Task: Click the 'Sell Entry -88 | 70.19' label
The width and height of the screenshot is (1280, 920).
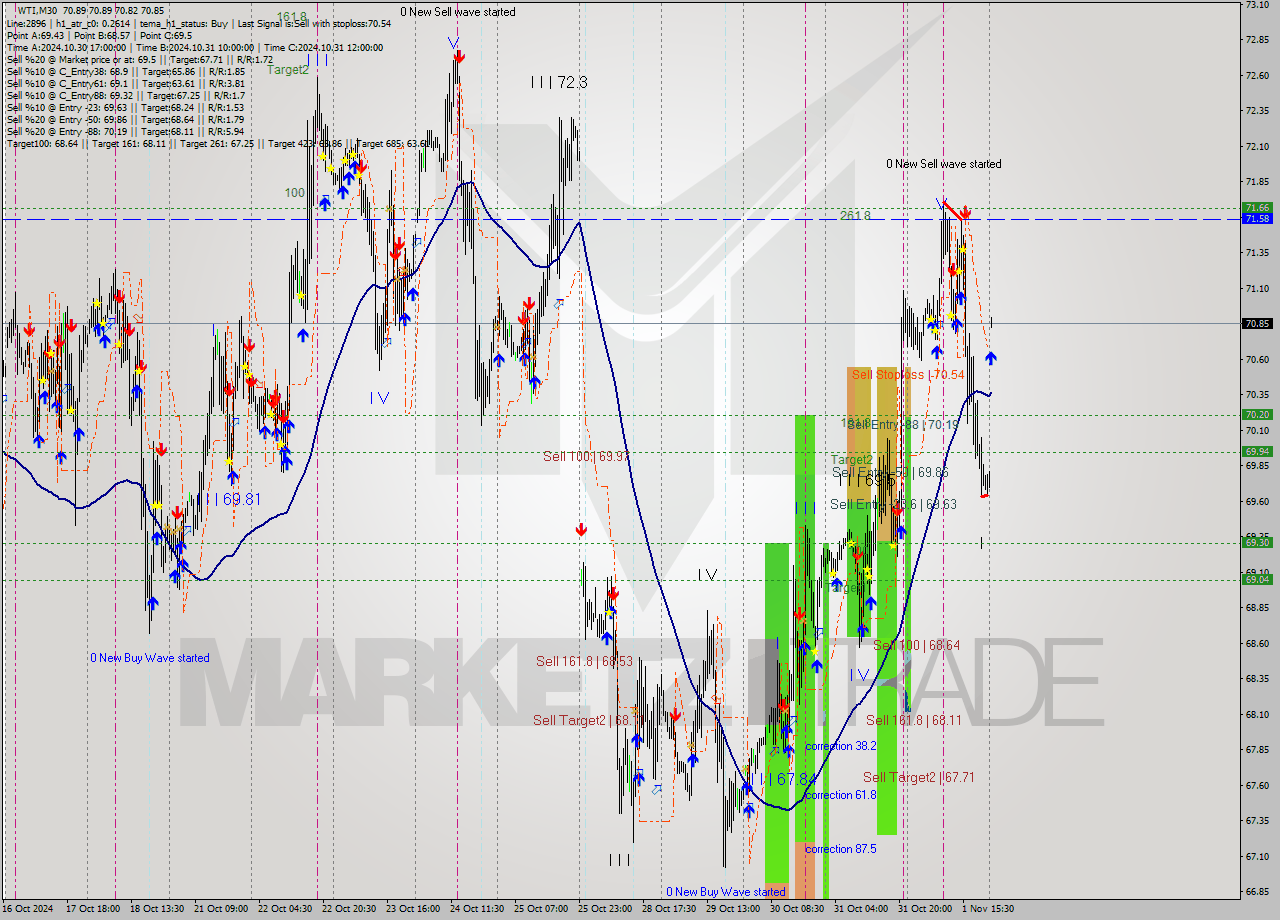Action: [x=904, y=424]
